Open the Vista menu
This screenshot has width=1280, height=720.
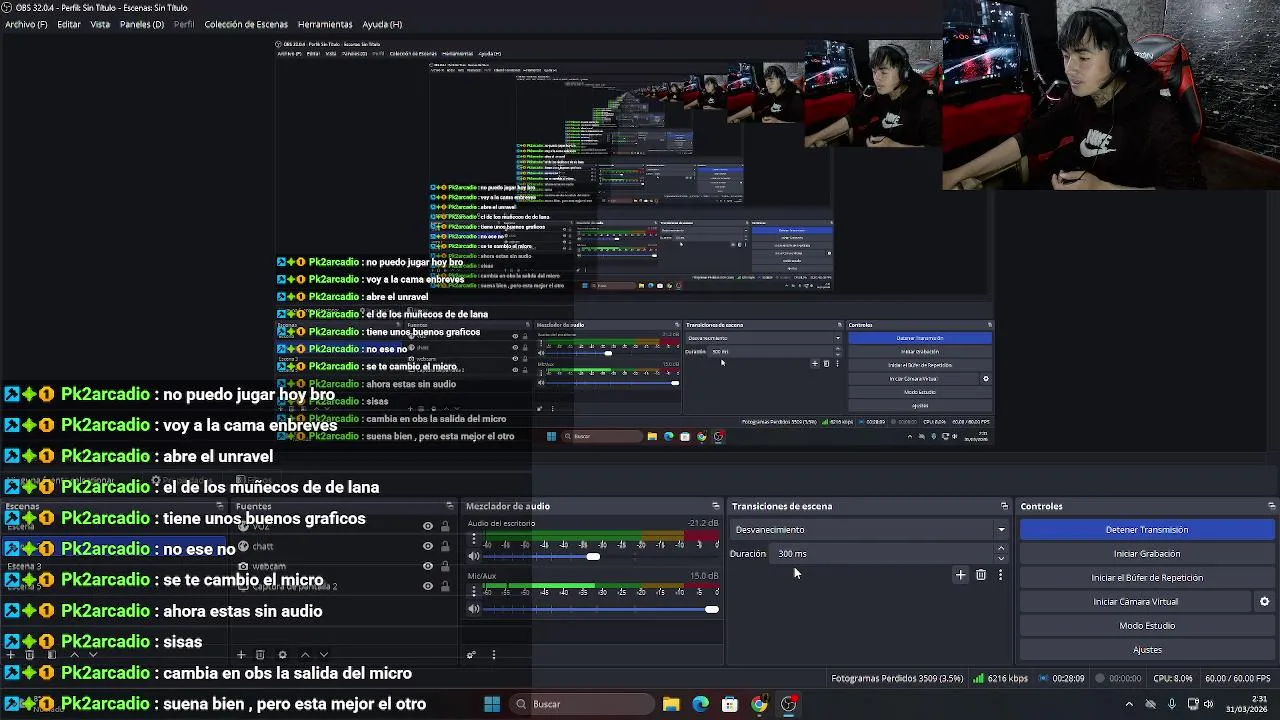[100, 24]
